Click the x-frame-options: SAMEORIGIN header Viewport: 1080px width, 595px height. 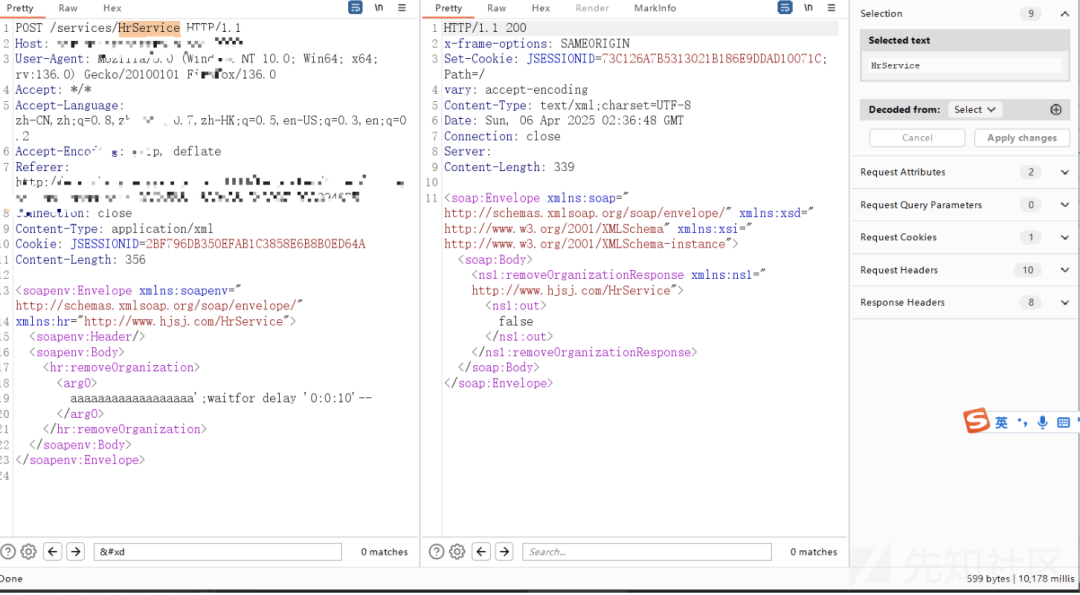point(537,43)
